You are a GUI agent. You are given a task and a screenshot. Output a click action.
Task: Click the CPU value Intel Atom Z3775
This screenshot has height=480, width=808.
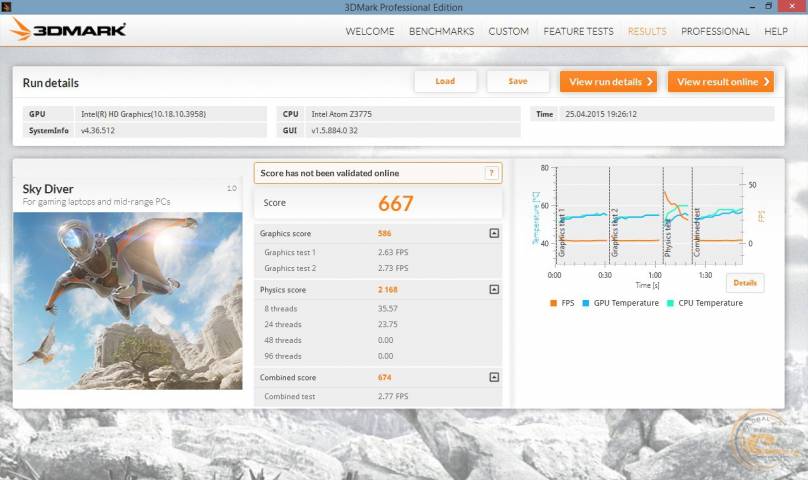click(x=341, y=114)
